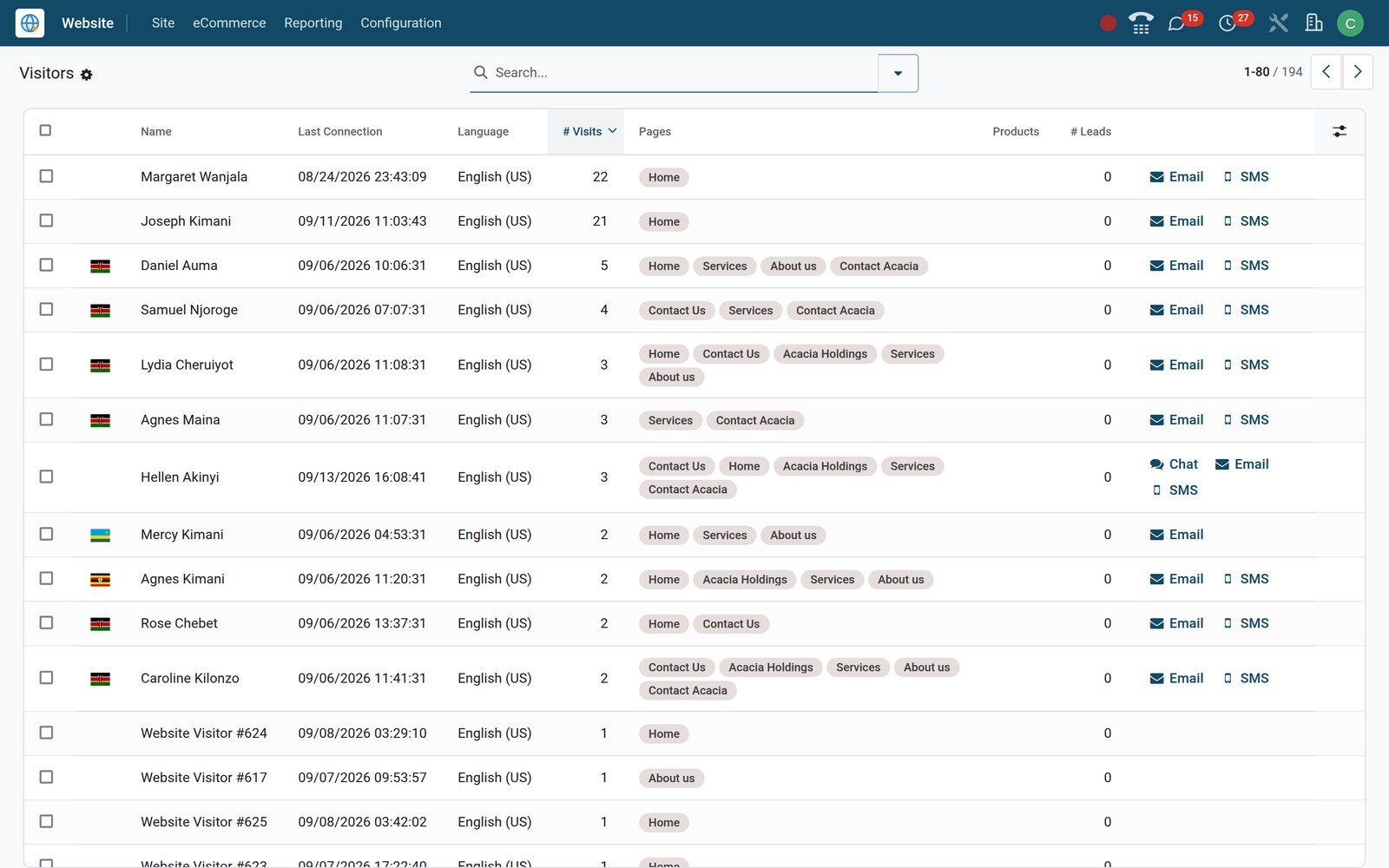The height and width of the screenshot is (868, 1389).
Task: Click Contact Acacia tag for Agnes Maina
Action: 755,421
